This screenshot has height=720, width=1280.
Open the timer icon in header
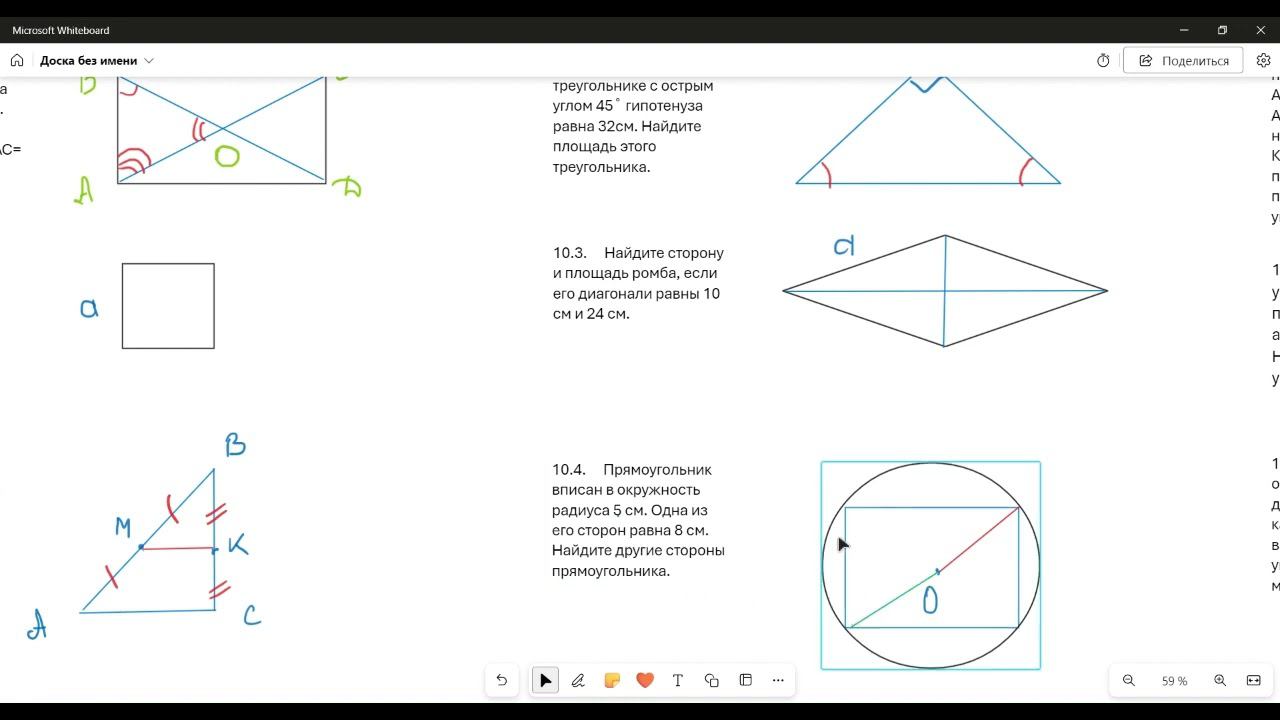[1103, 61]
